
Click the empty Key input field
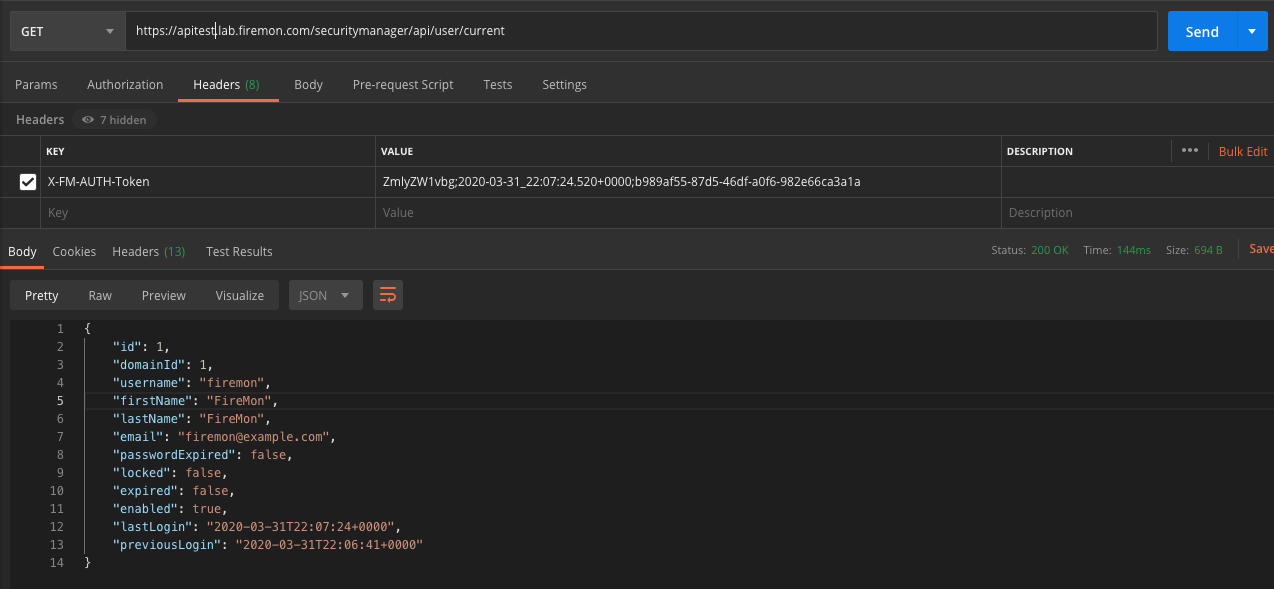[x=209, y=213]
